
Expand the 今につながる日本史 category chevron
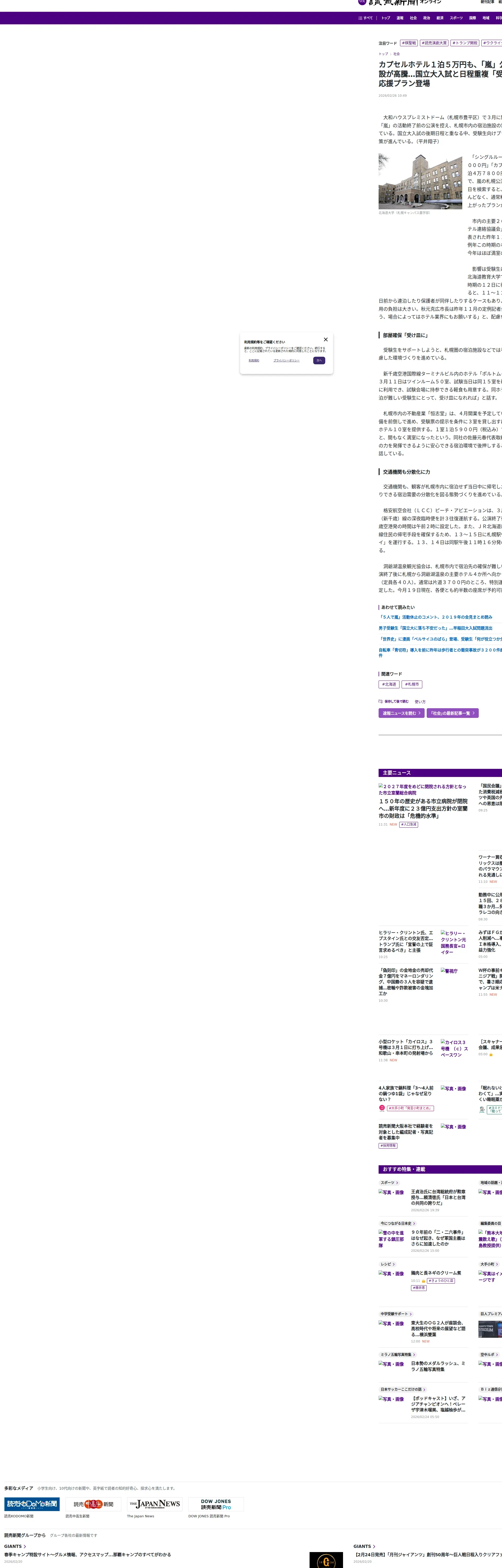click(x=414, y=1224)
